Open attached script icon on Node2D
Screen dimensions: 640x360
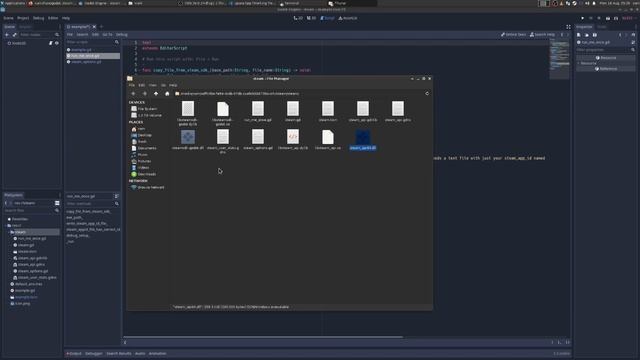tap(51, 43)
